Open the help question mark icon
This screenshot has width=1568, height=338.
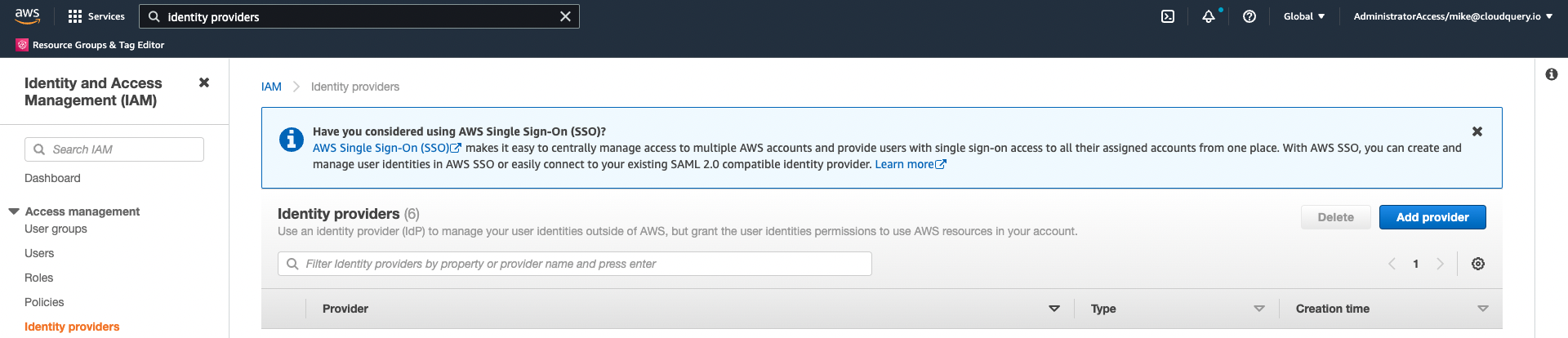point(1249,16)
